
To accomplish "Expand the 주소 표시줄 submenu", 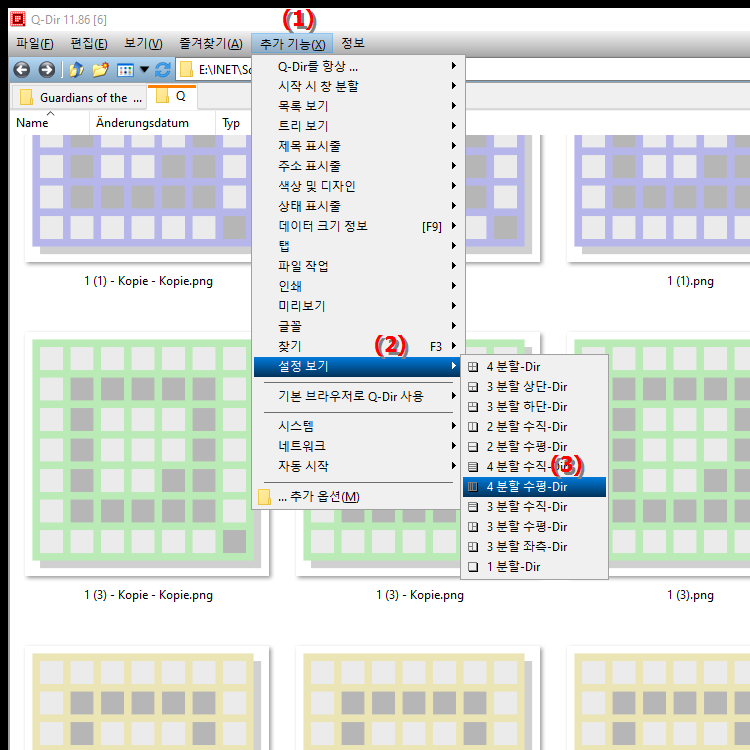I will click(358, 166).
